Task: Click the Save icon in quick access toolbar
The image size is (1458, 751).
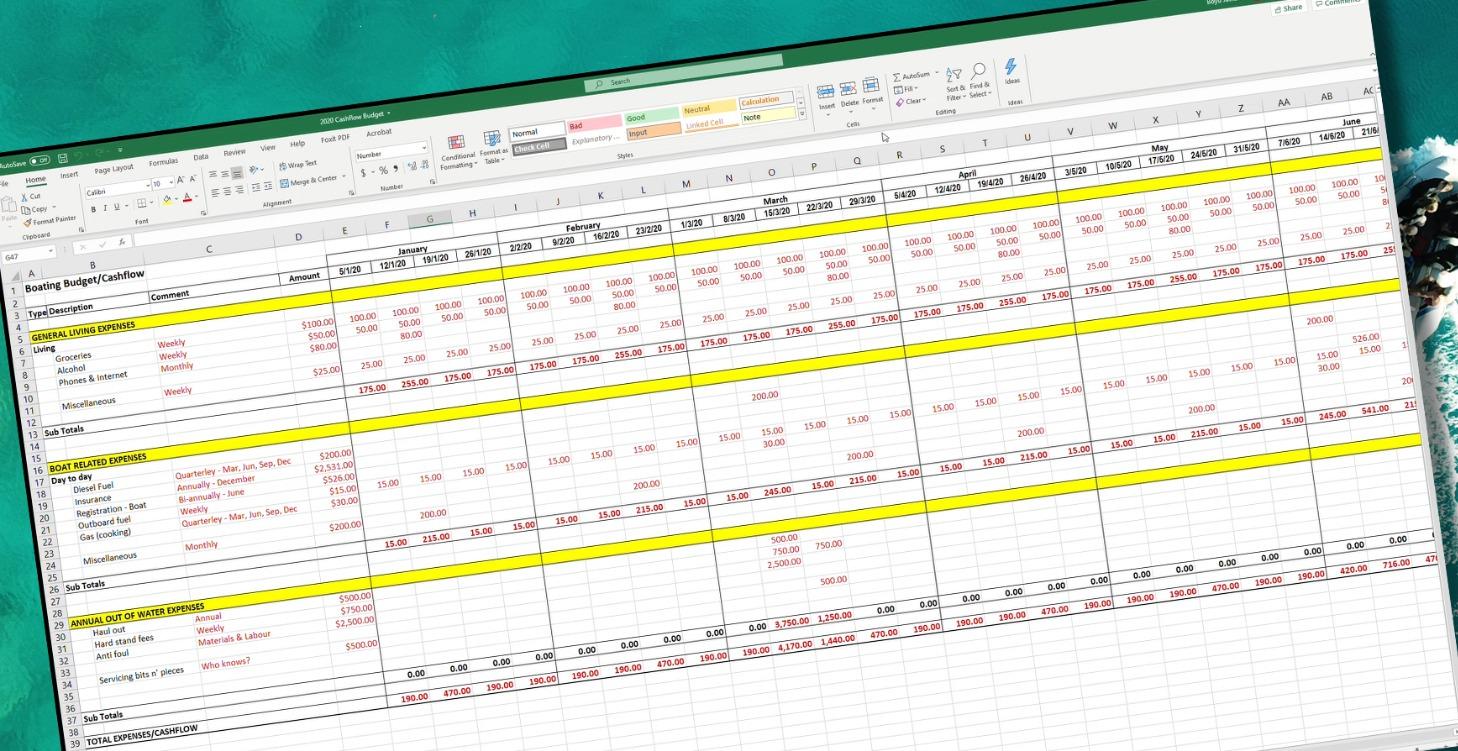Action: click(63, 158)
